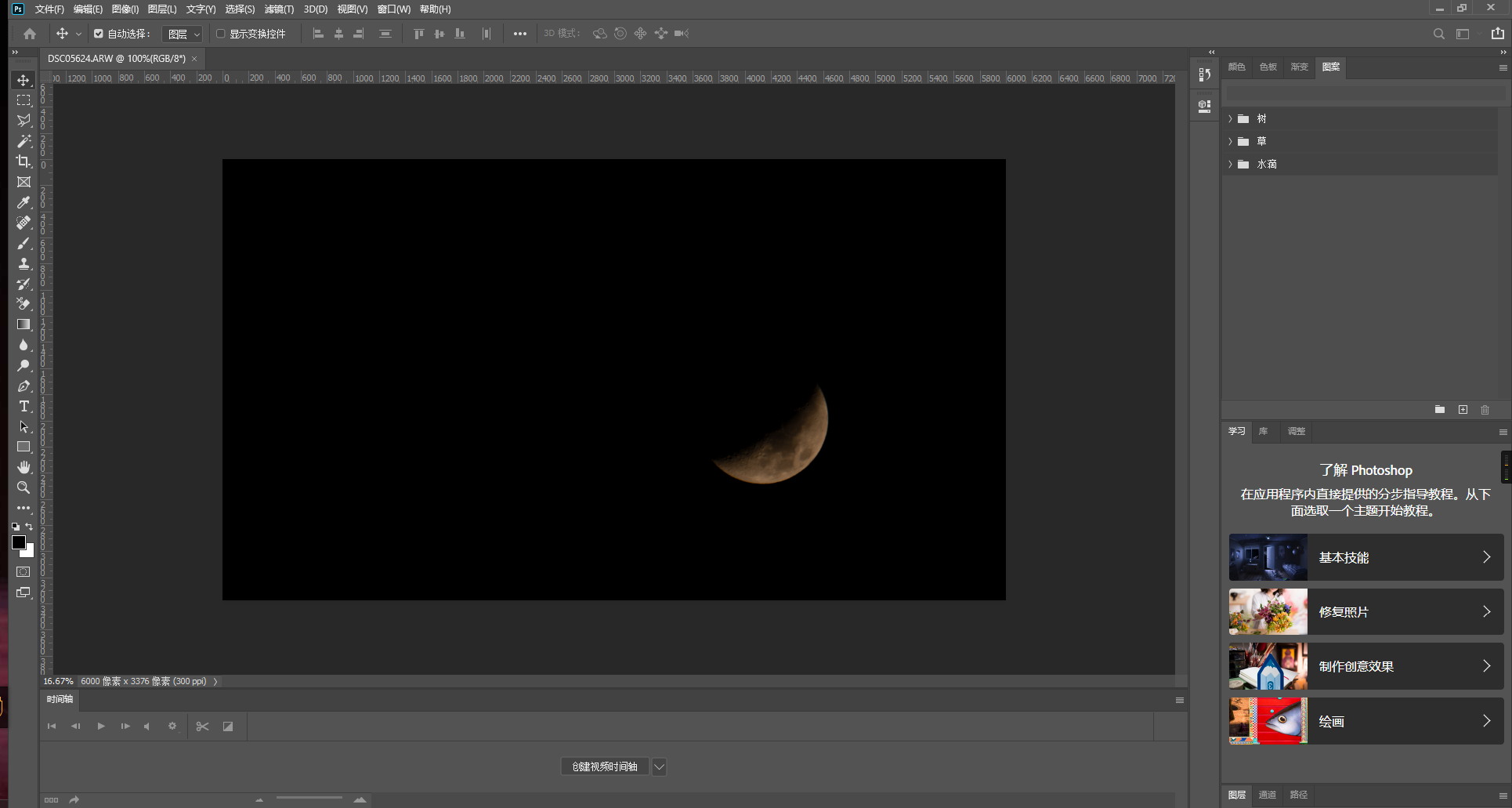Image resolution: width=1512 pixels, height=808 pixels.
Task: Open the 修复照片 tutorial card
Action: pyautogui.click(x=1366, y=612)
